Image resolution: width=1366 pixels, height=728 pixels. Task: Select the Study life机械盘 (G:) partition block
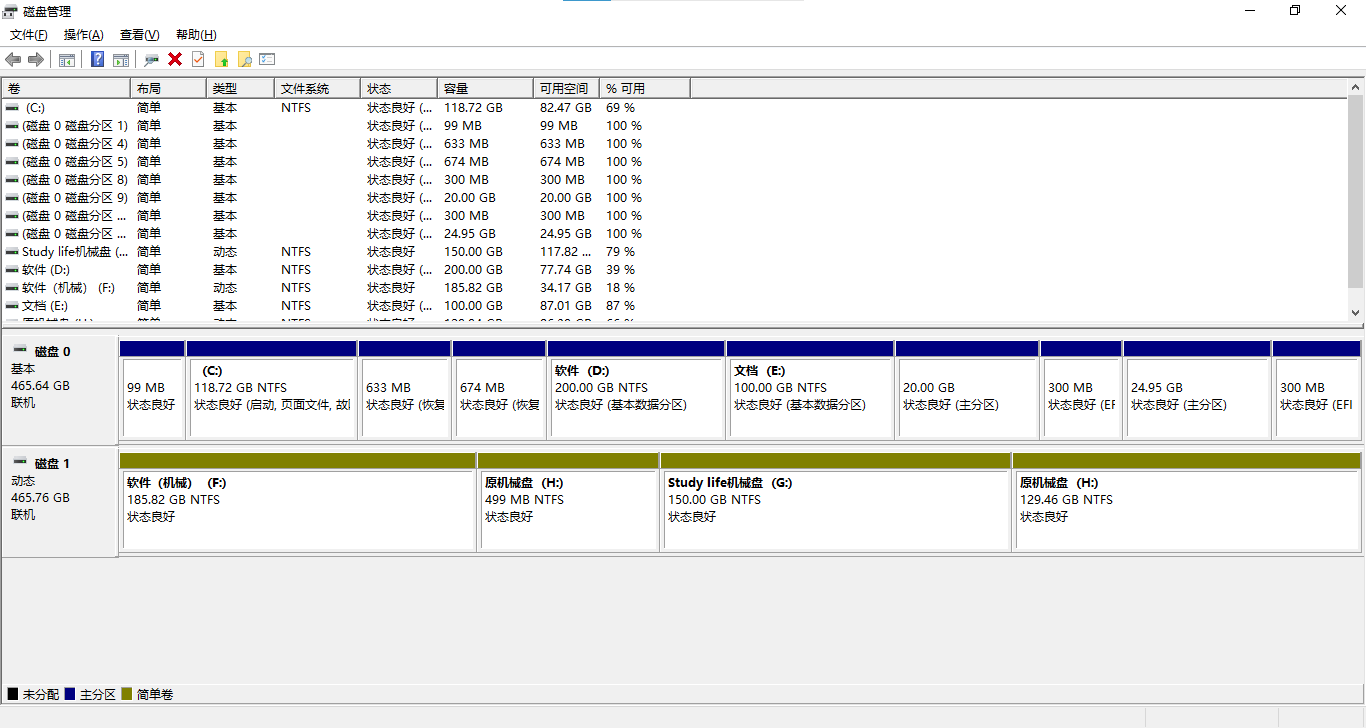pos(836,508)
